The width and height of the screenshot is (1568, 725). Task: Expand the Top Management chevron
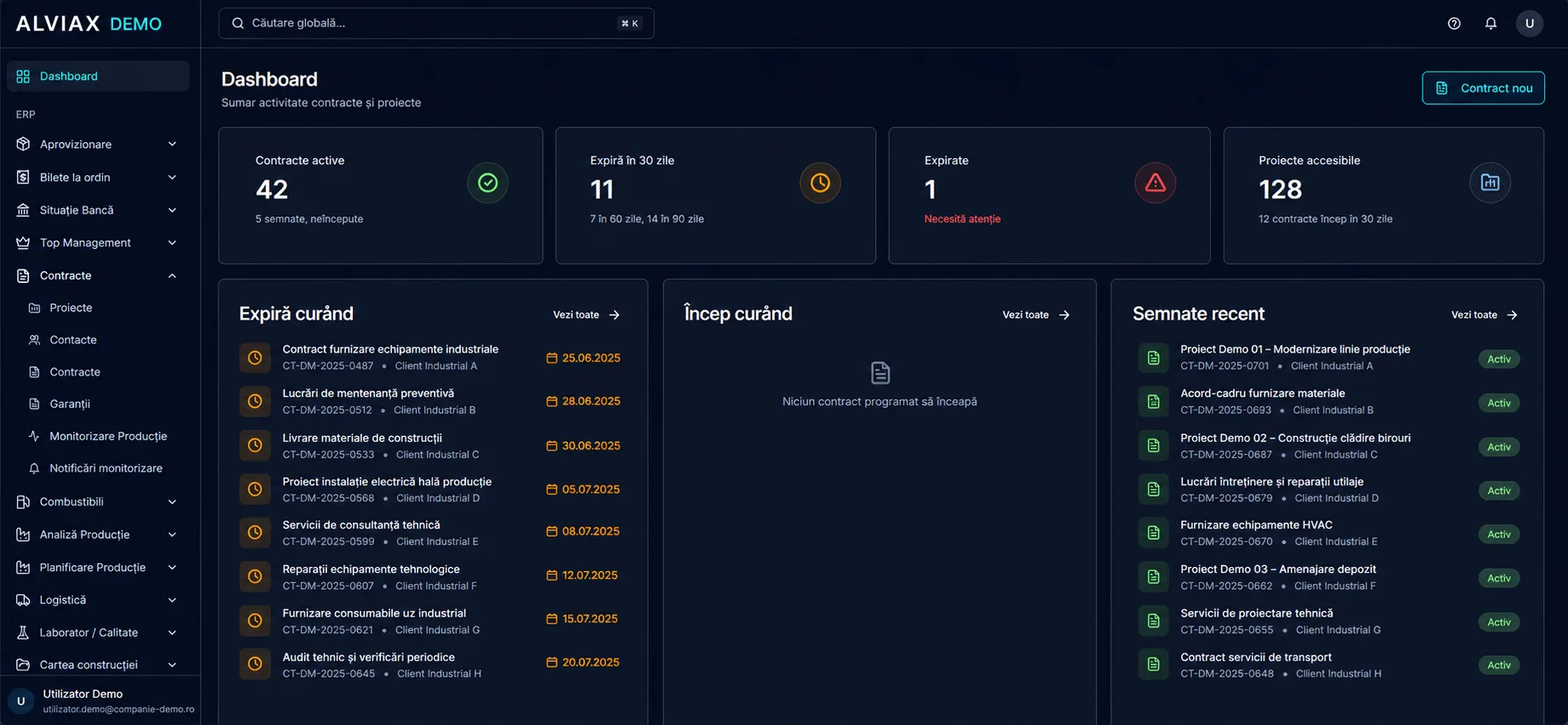click(x=173, y=243)
